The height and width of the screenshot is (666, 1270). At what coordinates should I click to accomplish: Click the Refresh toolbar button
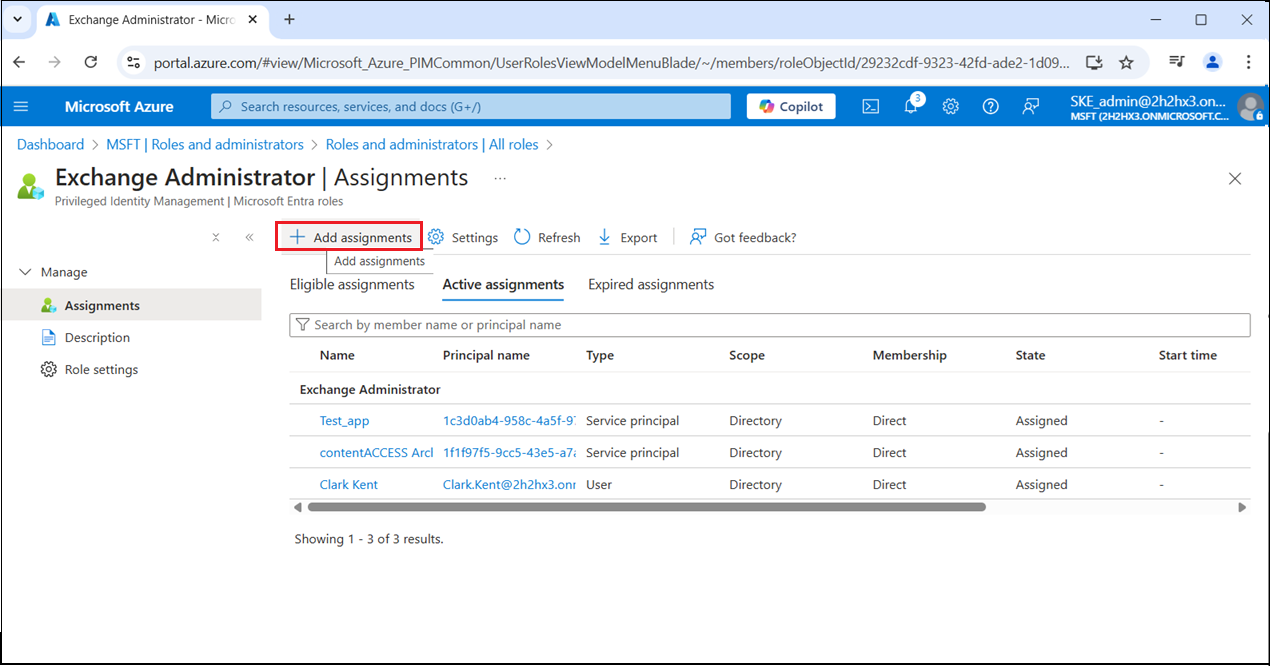547,237
